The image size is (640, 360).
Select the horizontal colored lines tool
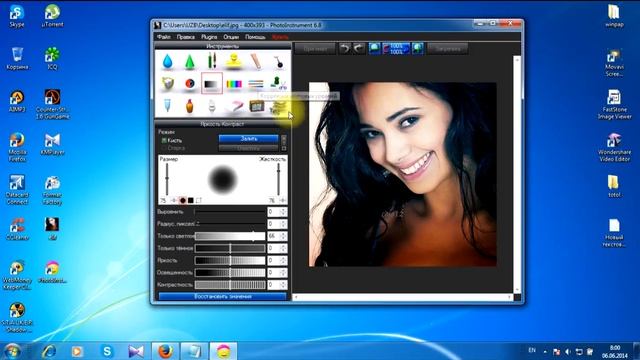256,84
